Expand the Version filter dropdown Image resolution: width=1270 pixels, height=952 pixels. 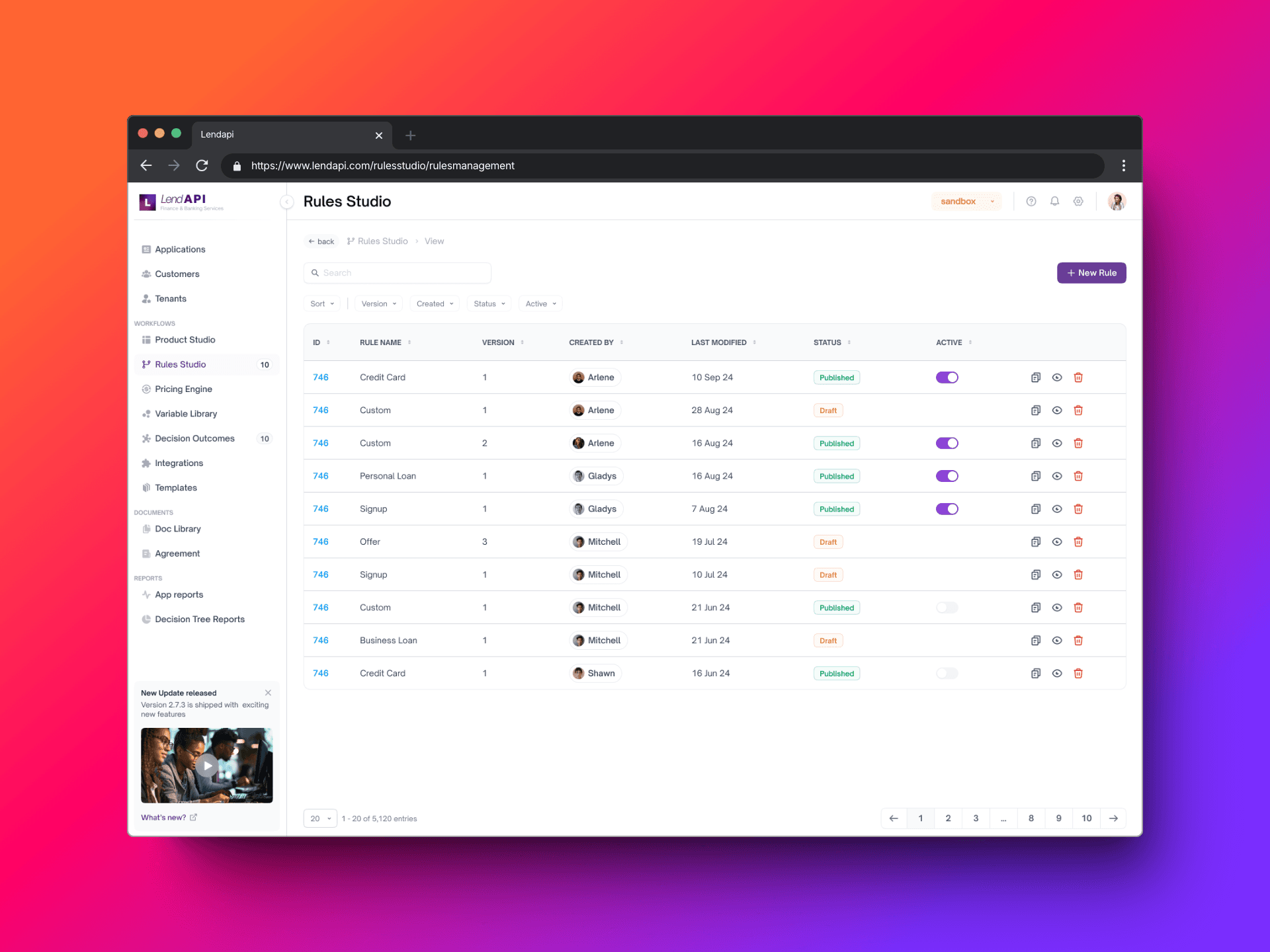click(379, 304)
